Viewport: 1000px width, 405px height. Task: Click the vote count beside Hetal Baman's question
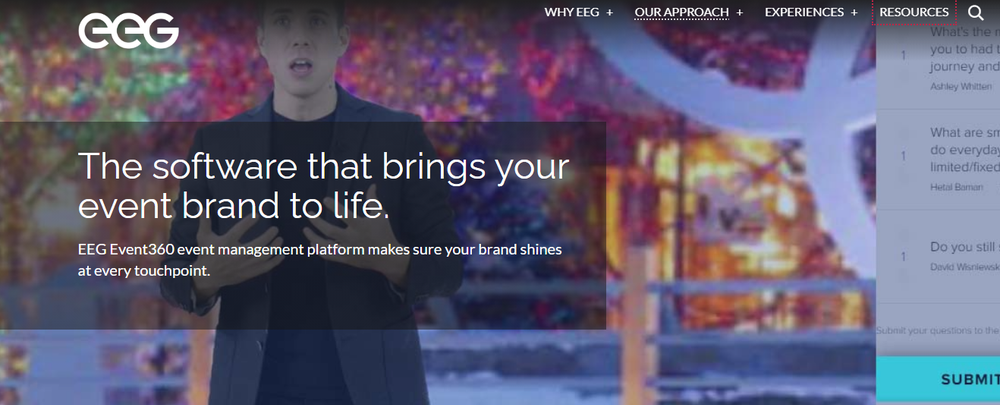coord(903,156)
